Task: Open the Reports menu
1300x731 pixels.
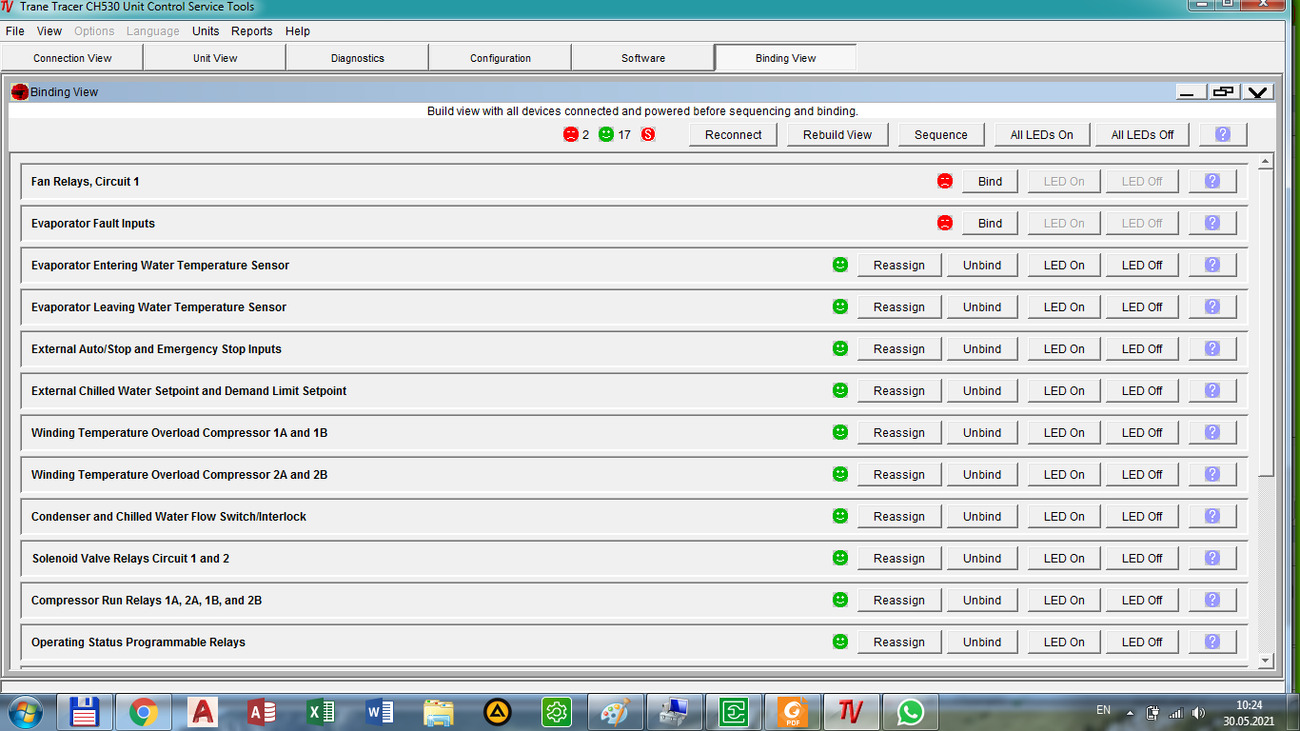Action: click(x=252, y=31)
